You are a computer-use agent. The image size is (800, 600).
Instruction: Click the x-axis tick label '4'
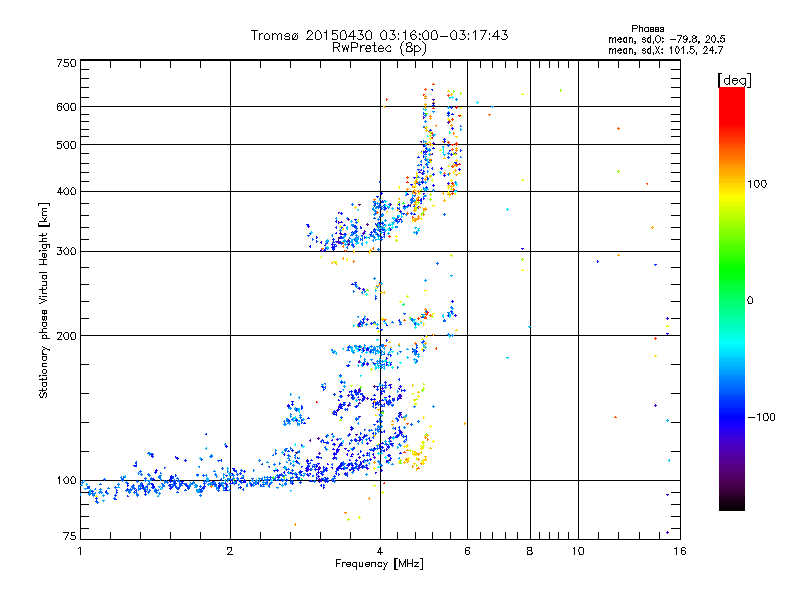[380, 551]
